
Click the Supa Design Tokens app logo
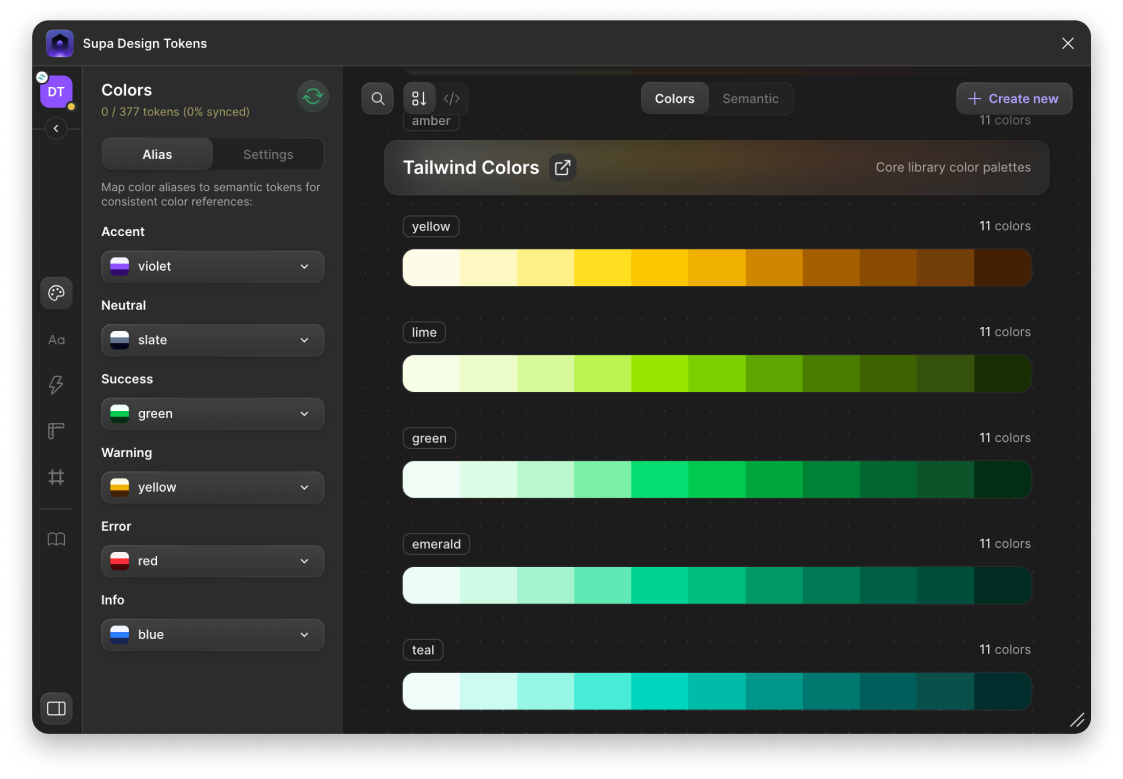pyautogui.click(x=59, y=44)
